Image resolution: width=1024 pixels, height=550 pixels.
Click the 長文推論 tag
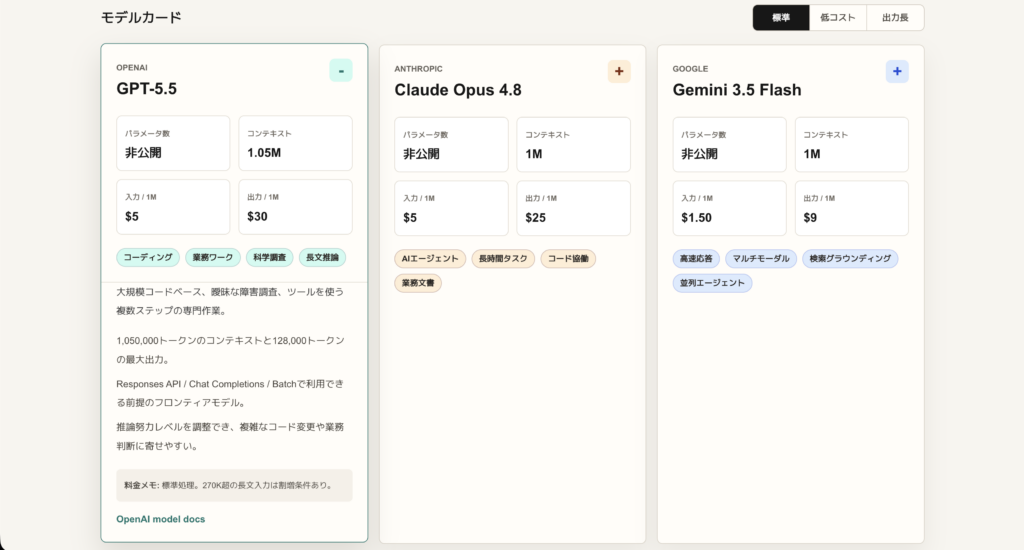pyautogui.click(x=323, y=257)
